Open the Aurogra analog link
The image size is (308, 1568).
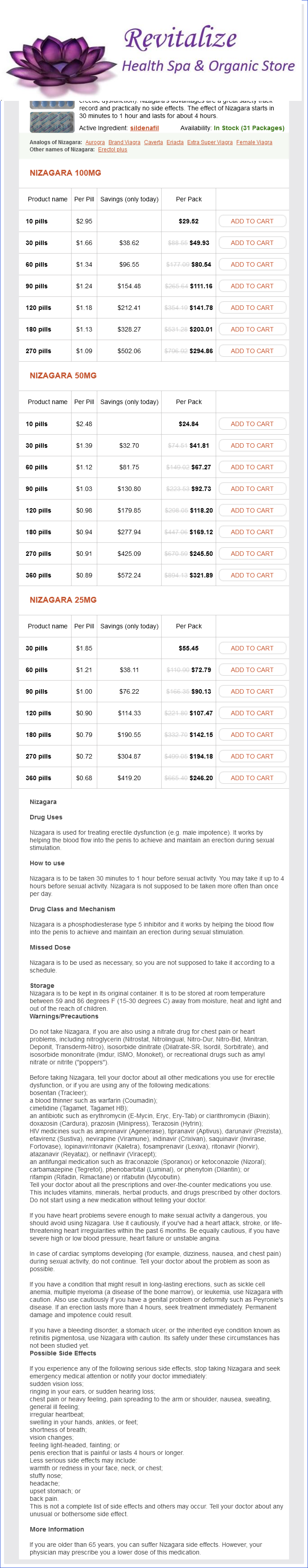[x=95, y=142]
